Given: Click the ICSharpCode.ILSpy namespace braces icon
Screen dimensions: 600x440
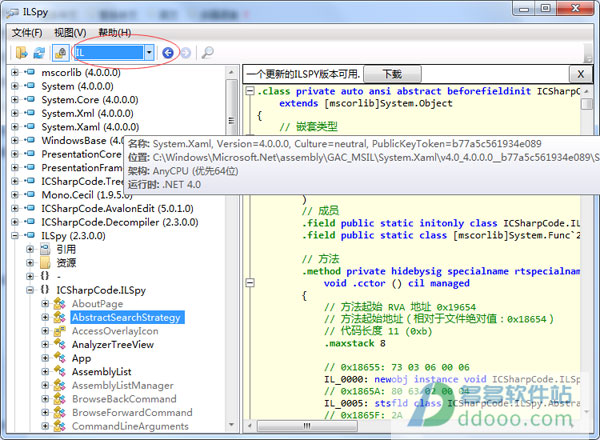Looking at the screenshot, I should 45,290.
